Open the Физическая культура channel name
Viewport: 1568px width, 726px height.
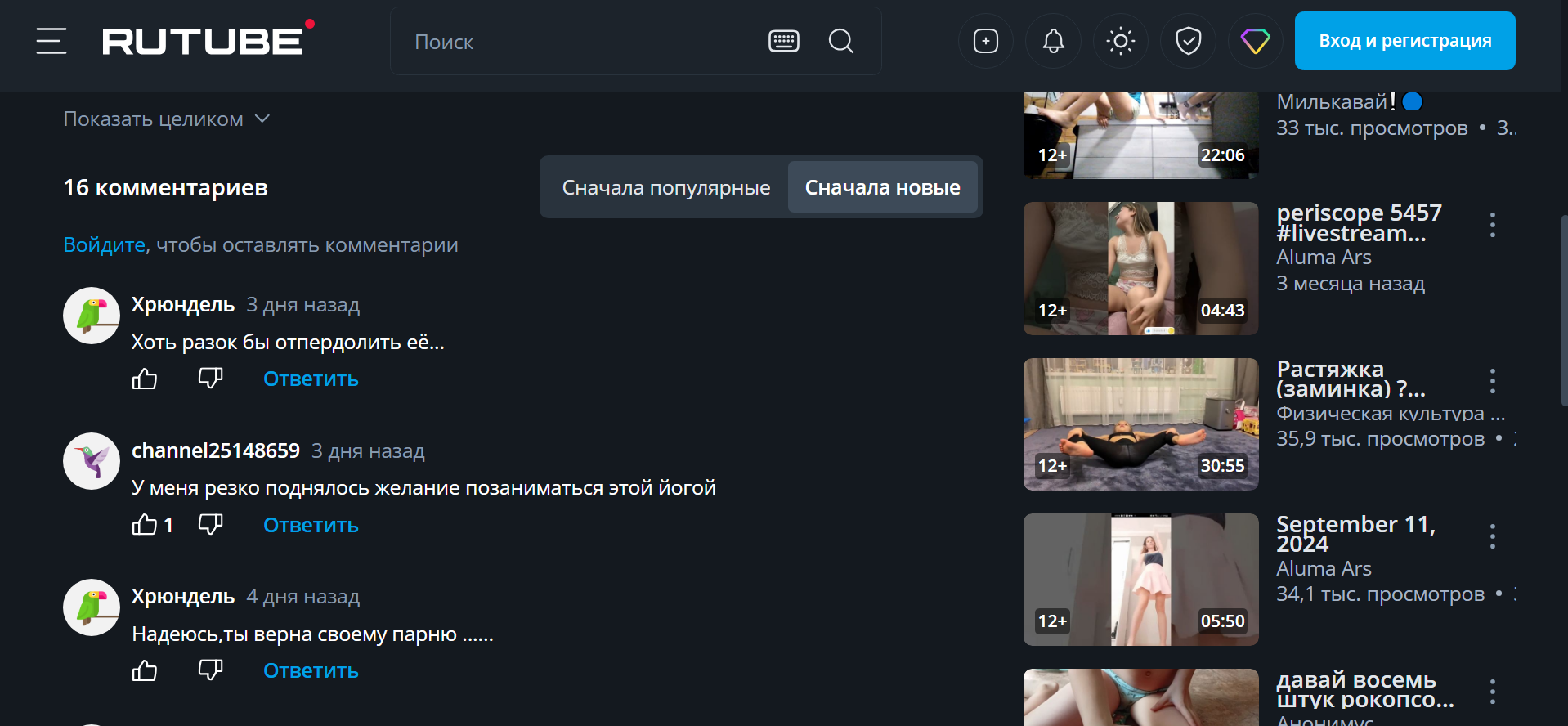(x=1391, y=414)
